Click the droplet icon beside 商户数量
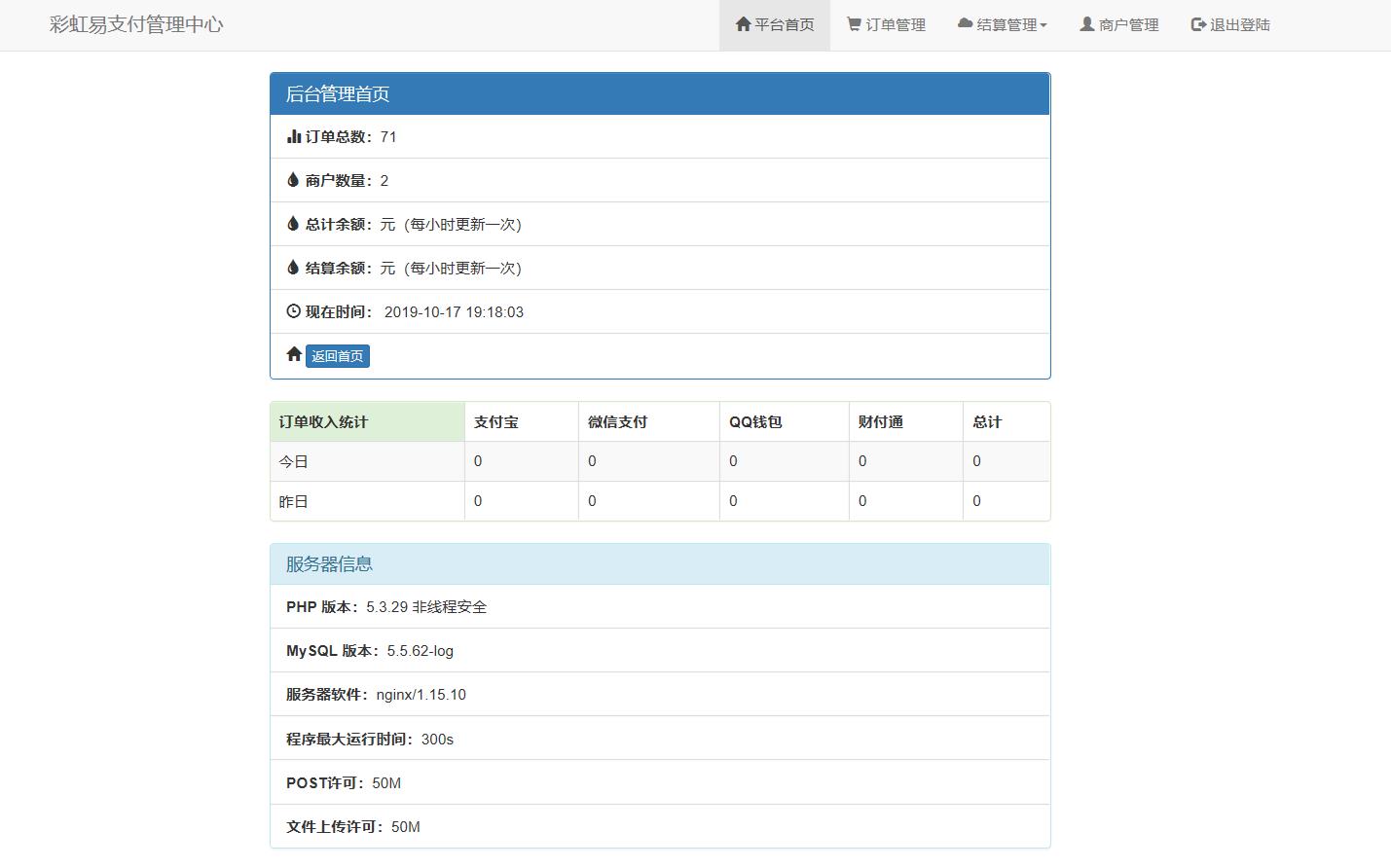This screenshot has height=868, width=1391. pyautogui.click(x=293, y=180)
